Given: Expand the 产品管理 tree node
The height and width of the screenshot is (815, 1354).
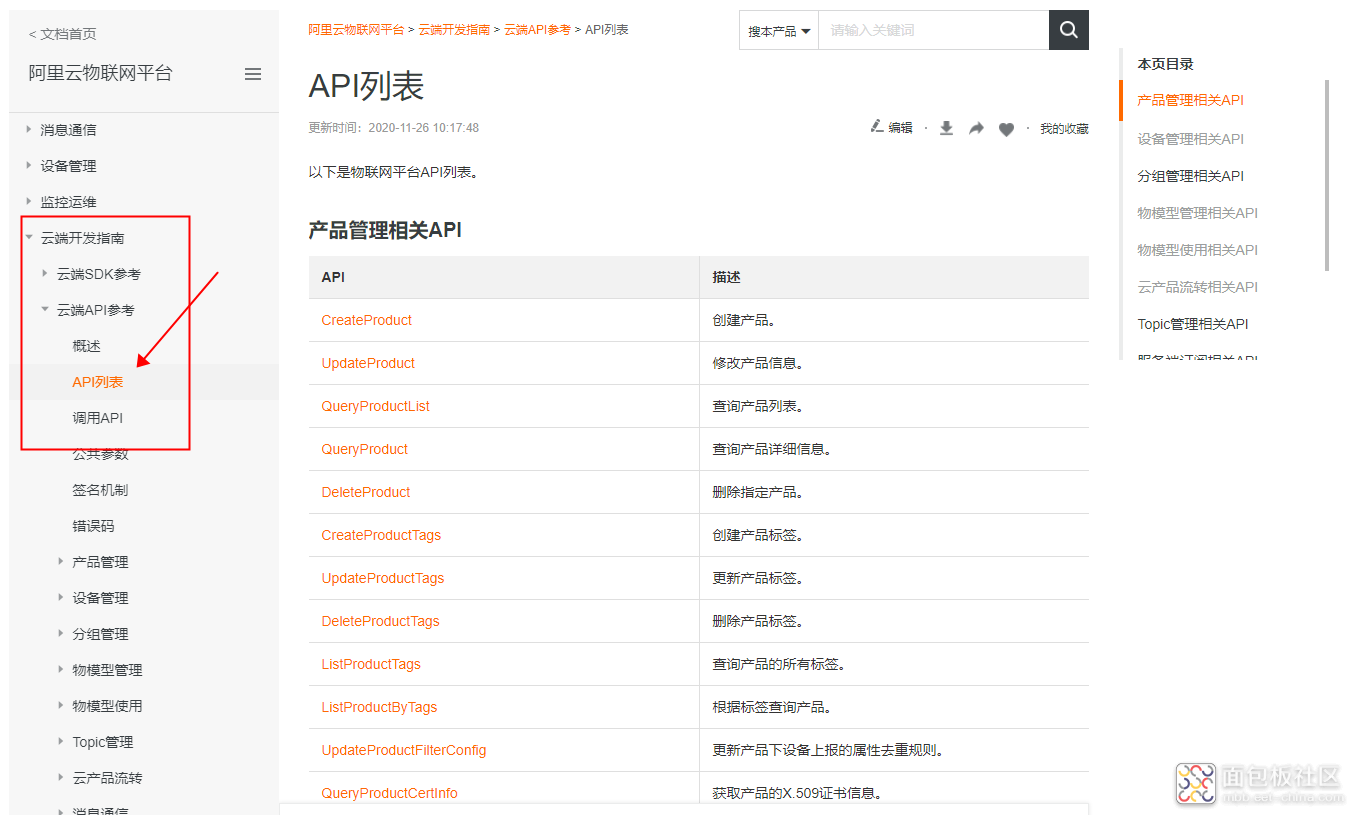Looking at the screenshot, I should click(x=61, y=562).
